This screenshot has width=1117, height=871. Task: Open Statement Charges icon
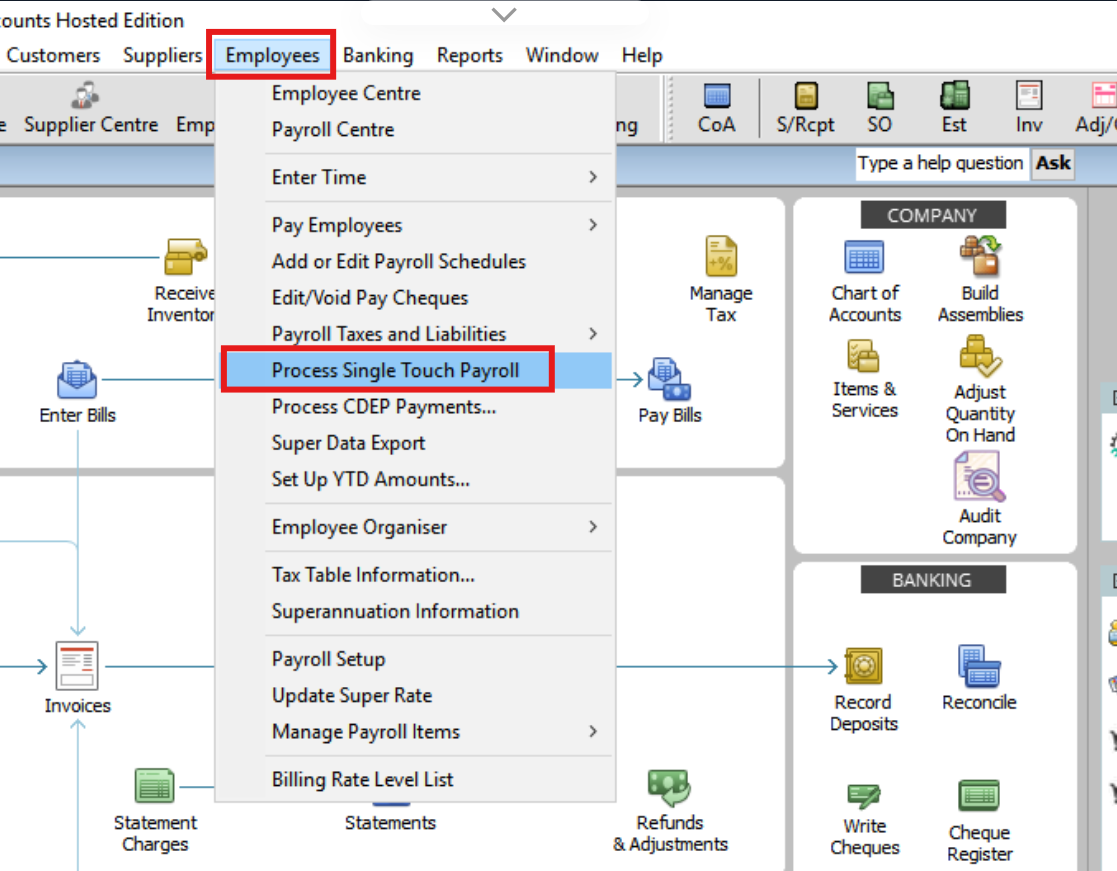(x=155, y=786)
